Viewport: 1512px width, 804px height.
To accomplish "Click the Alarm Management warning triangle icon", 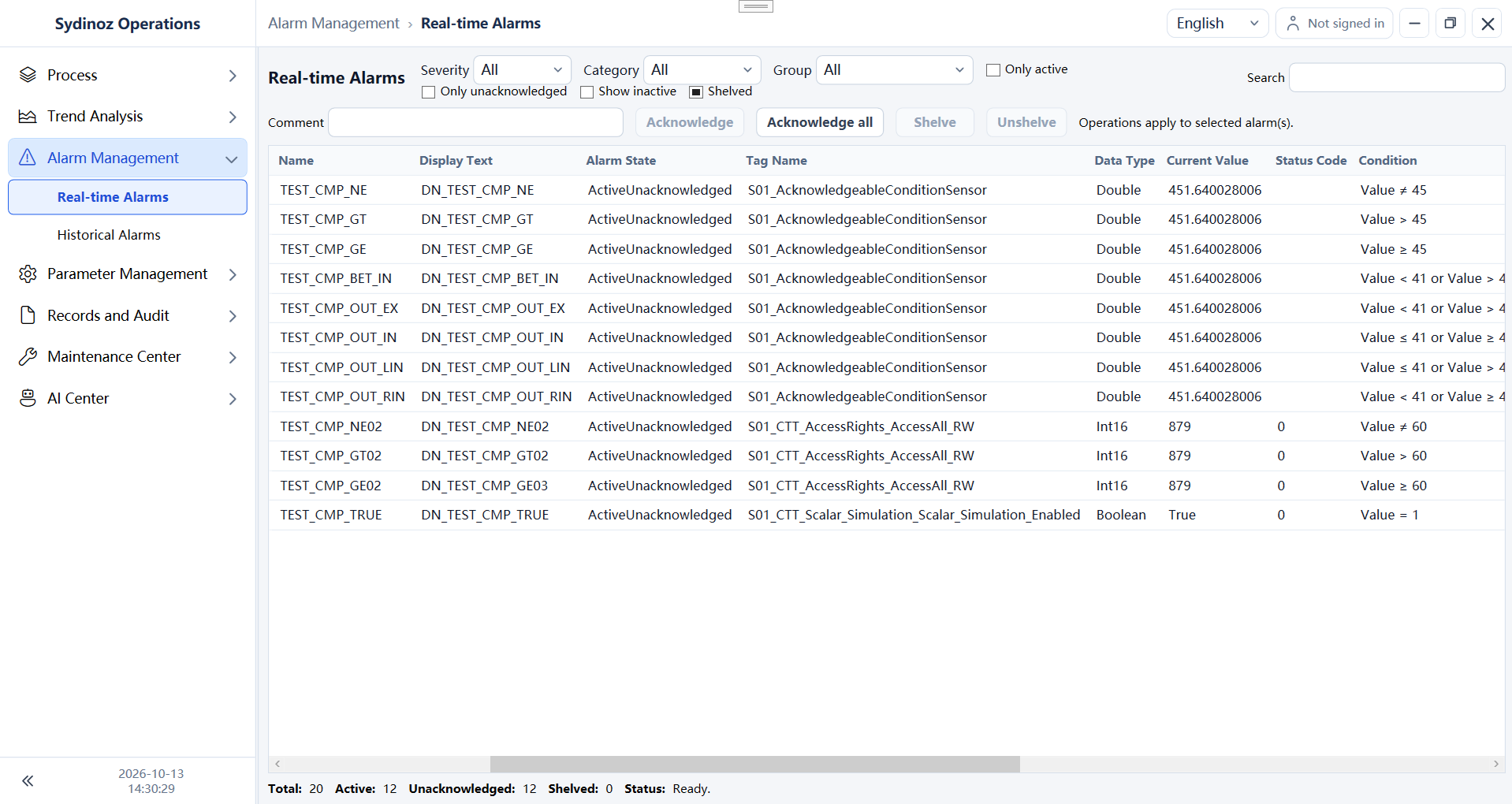I will coord(28,158).
